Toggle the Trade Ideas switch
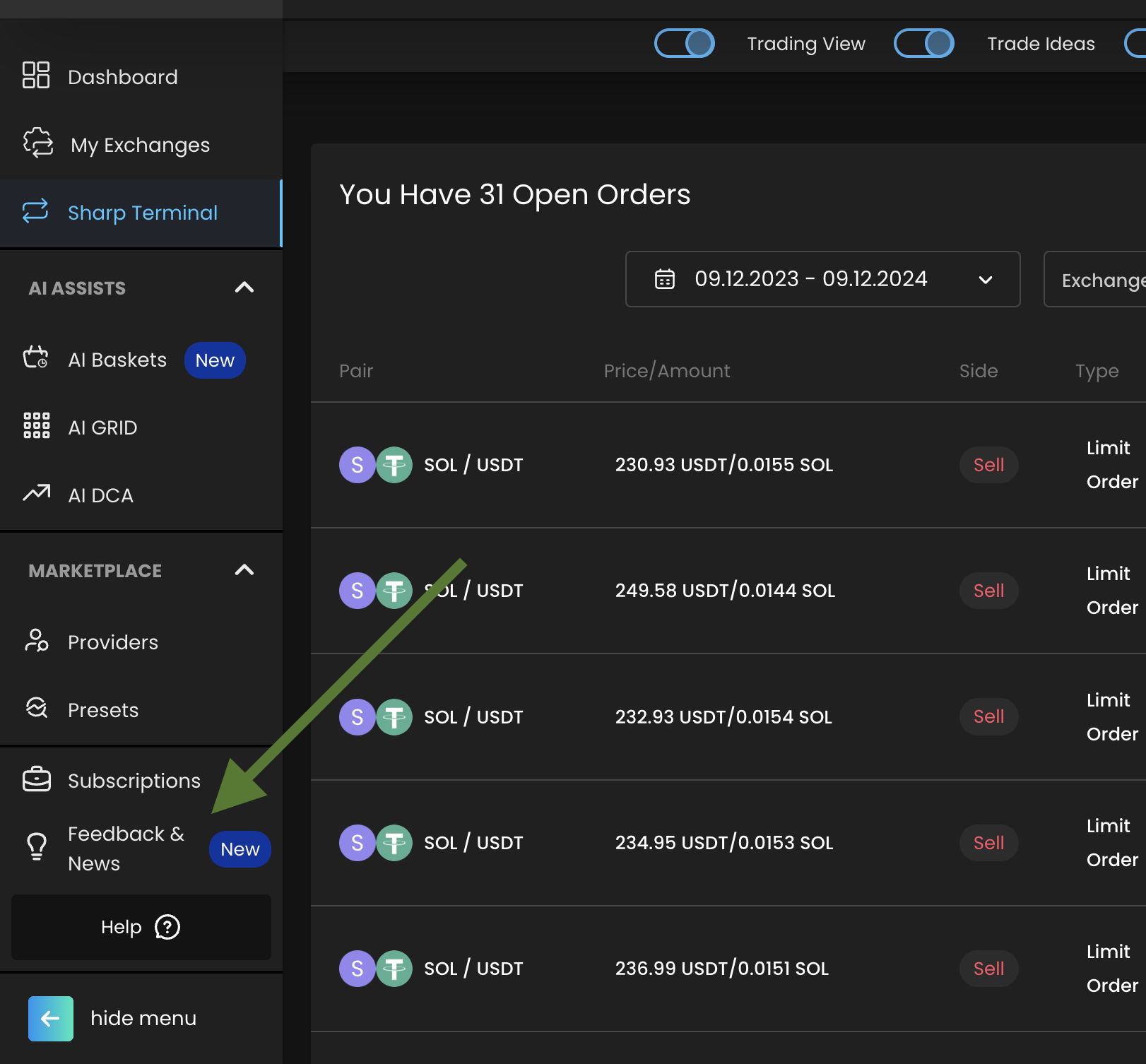The height and width of the screenshot is (1064, 1146). point(923,43)
